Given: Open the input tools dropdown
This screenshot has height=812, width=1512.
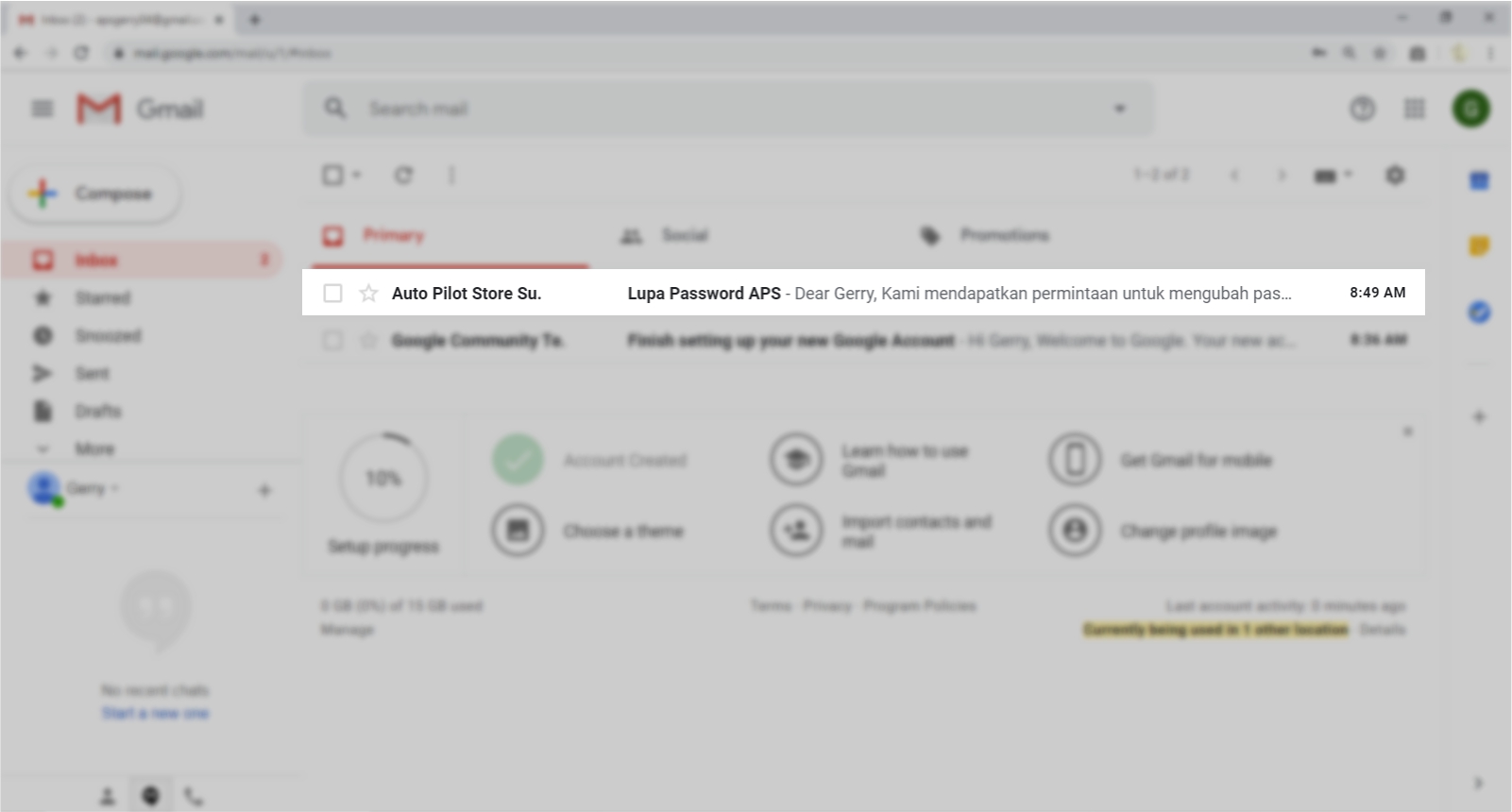Looking at the screenshot, I should click(1332, 176).
